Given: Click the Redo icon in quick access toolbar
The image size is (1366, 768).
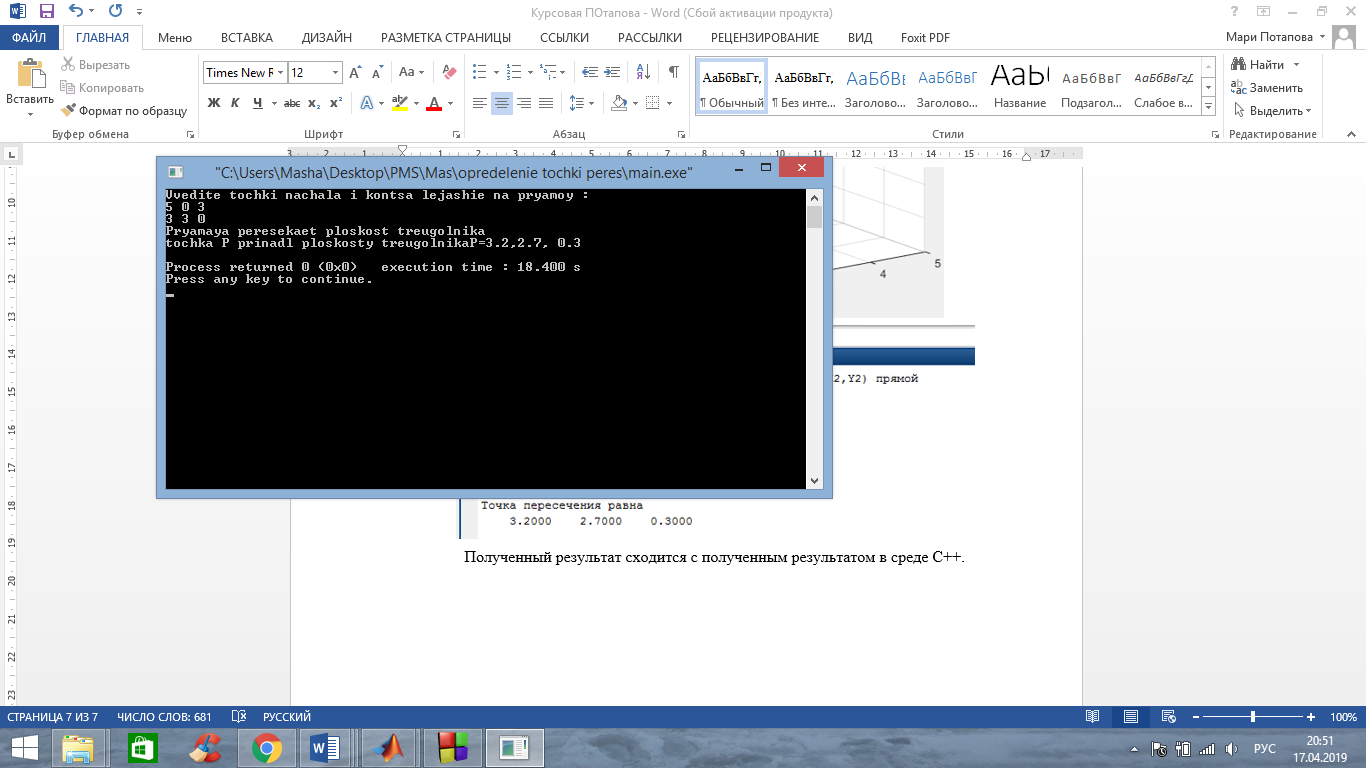Looking at the screenshot, I should coord(114,12).
